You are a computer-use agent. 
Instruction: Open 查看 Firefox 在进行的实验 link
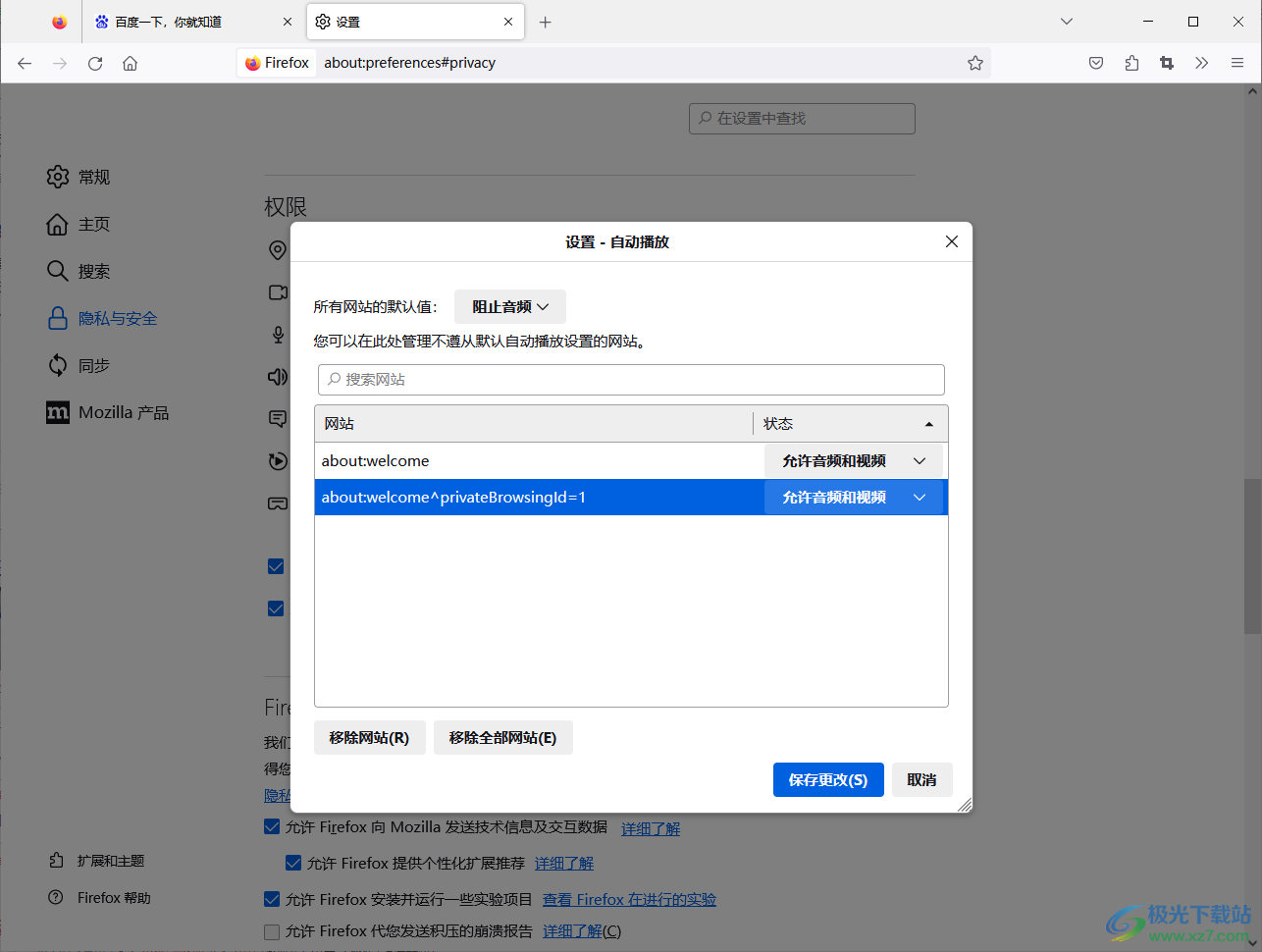(629, 900)
